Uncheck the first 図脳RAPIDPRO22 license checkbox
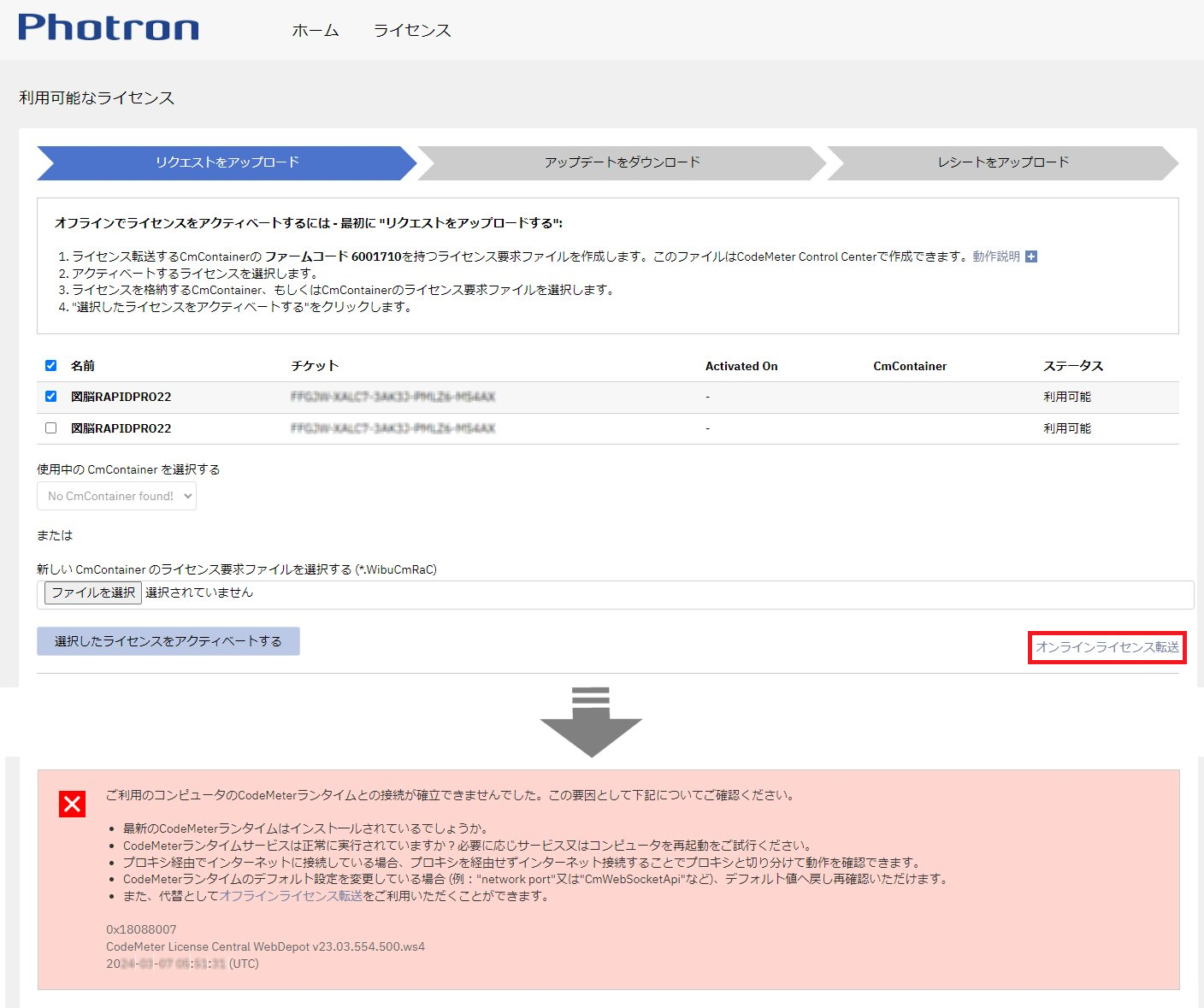 coord(50,397)
